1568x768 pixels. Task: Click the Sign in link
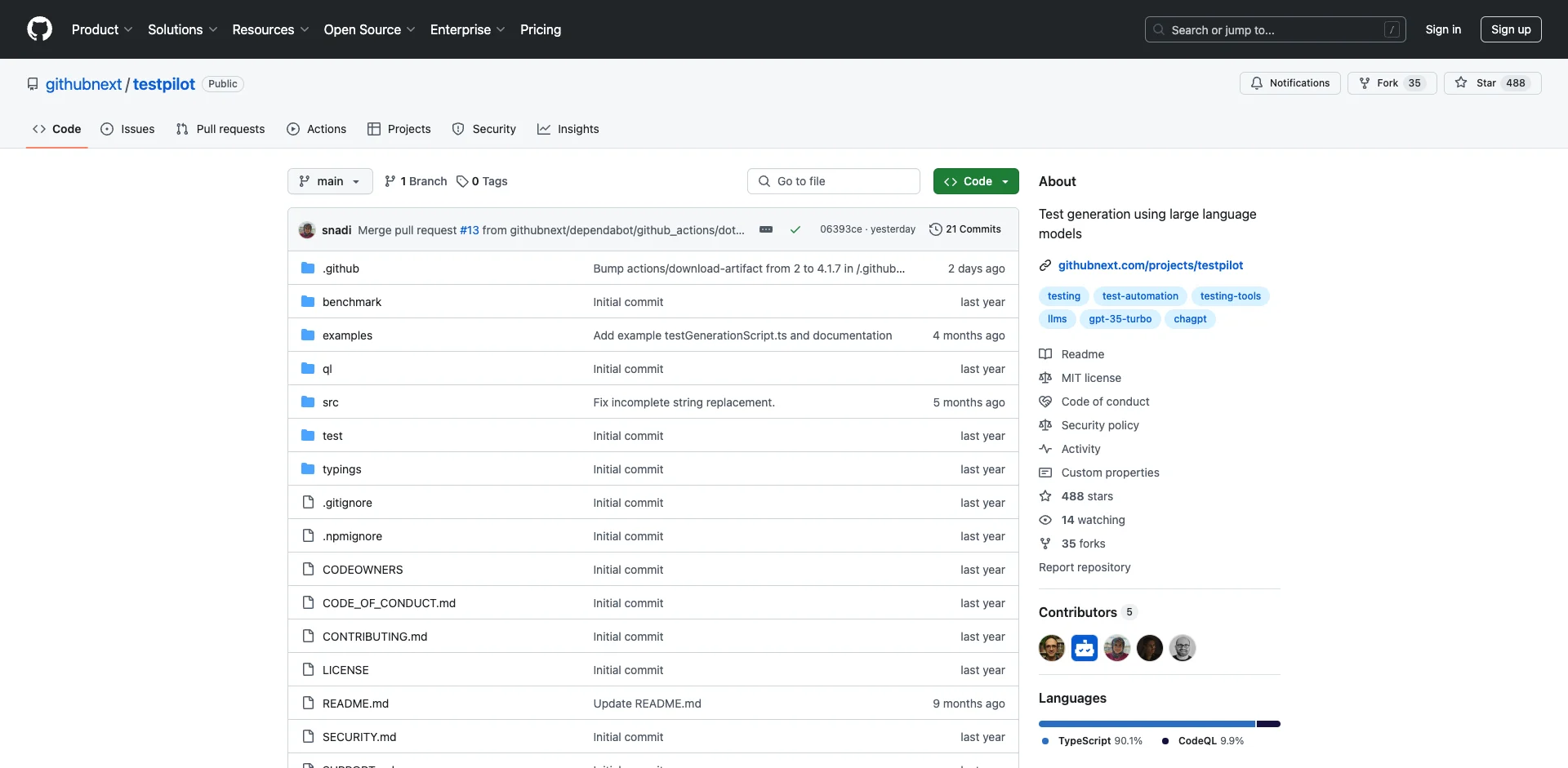[1443, 29]
